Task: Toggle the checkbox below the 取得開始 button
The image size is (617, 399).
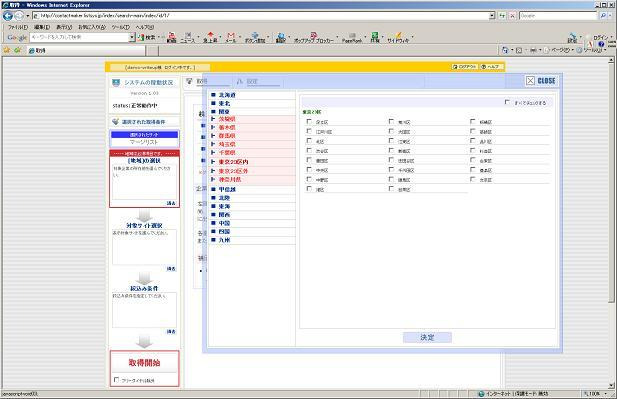Action: (116, 380)
